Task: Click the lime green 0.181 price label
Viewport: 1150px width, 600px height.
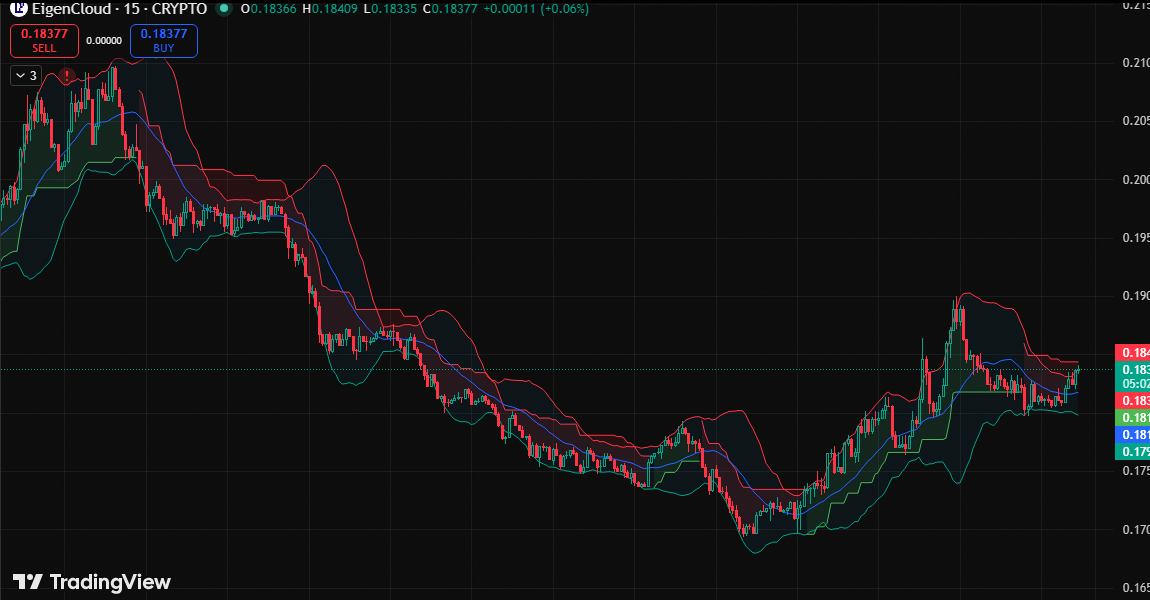Action: coord(1132,417)
